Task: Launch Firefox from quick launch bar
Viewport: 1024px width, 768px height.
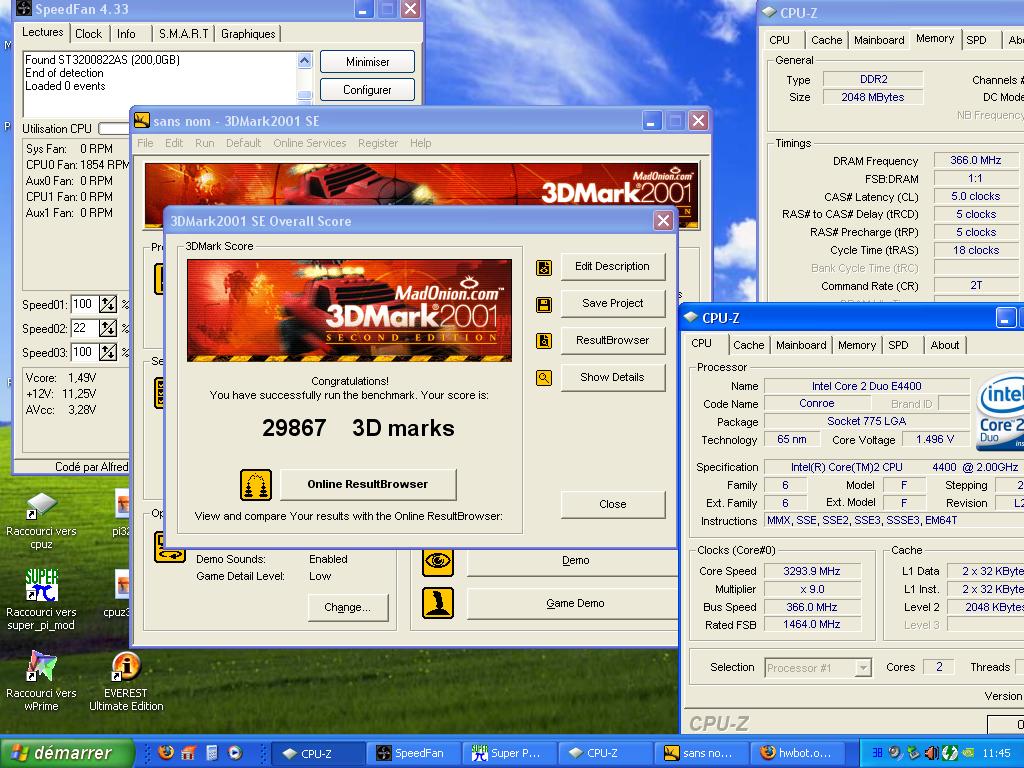Action: point(166,752)
